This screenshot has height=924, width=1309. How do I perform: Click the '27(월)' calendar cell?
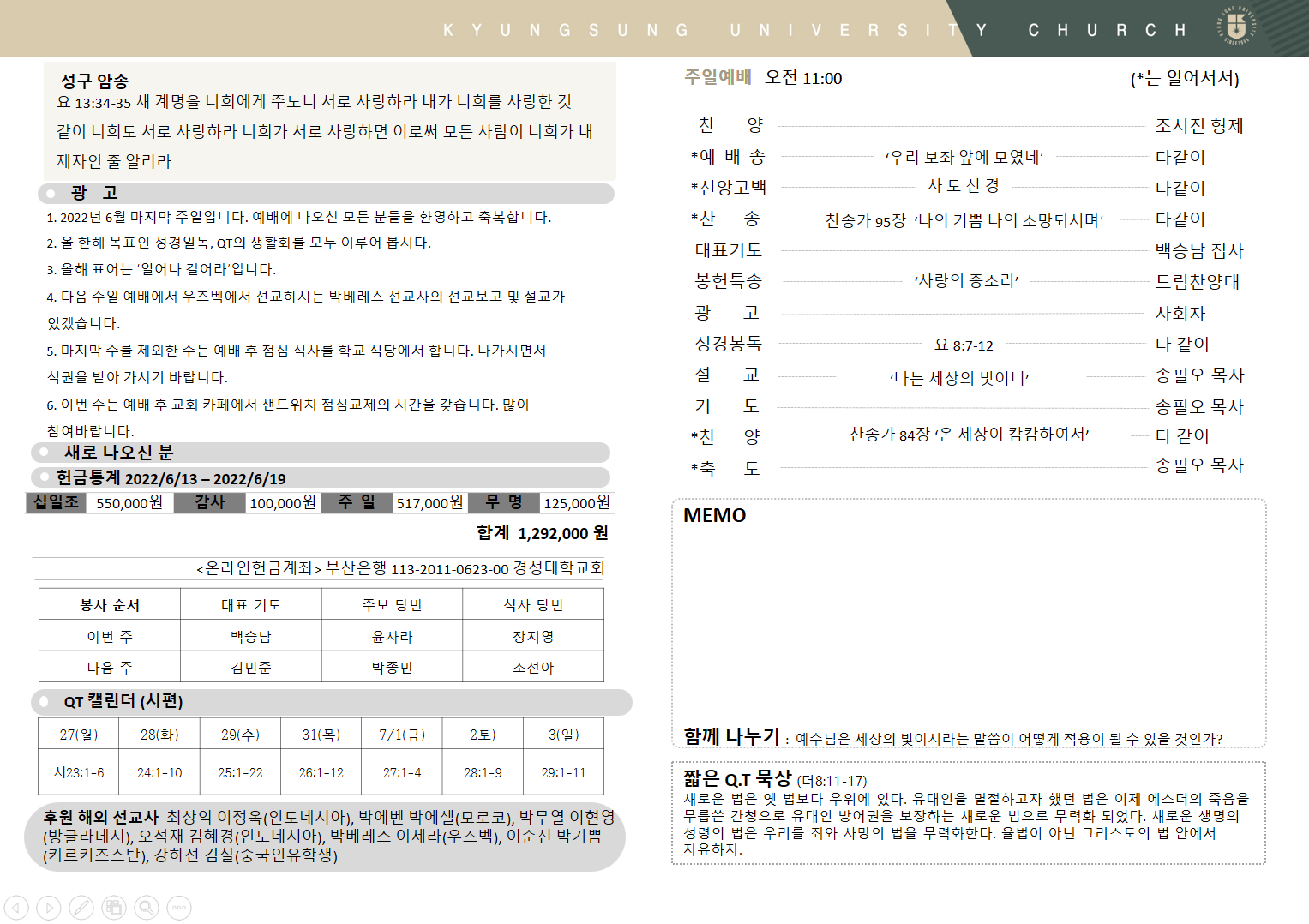(79, 735)
